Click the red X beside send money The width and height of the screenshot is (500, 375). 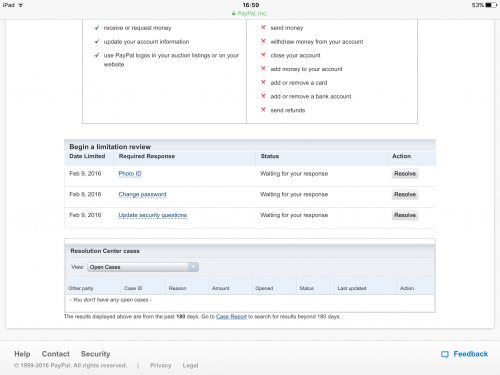click(x=263, y=28)
